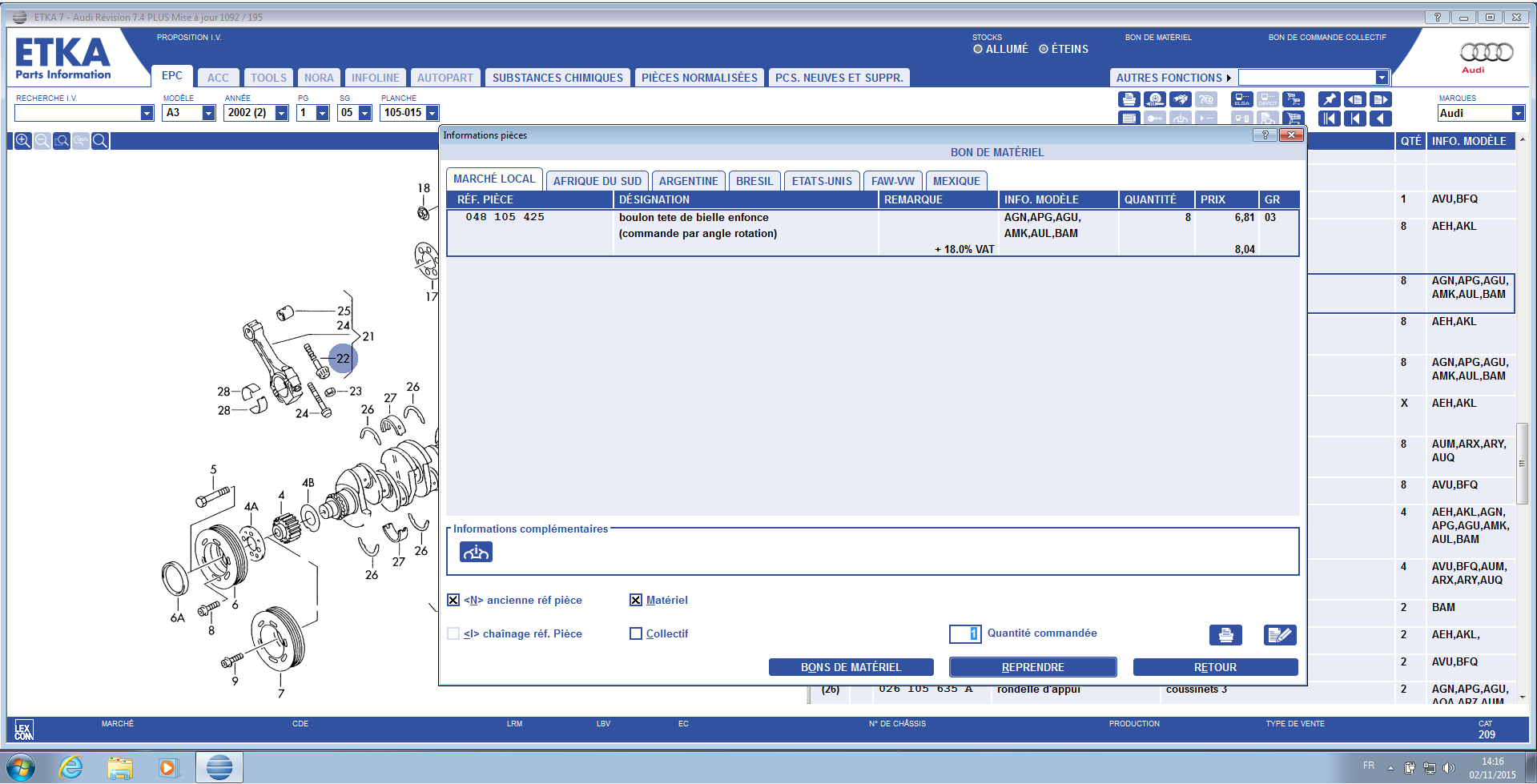
Task: Click the edit note pencil icon
Action: tap(1280, 635)
